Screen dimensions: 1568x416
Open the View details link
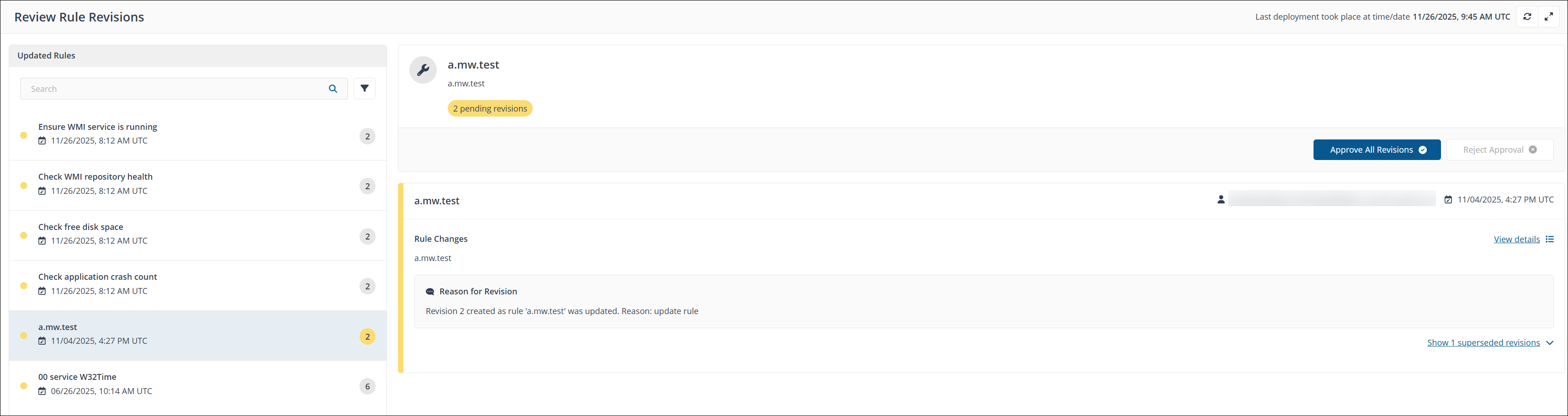(1516, 240)
